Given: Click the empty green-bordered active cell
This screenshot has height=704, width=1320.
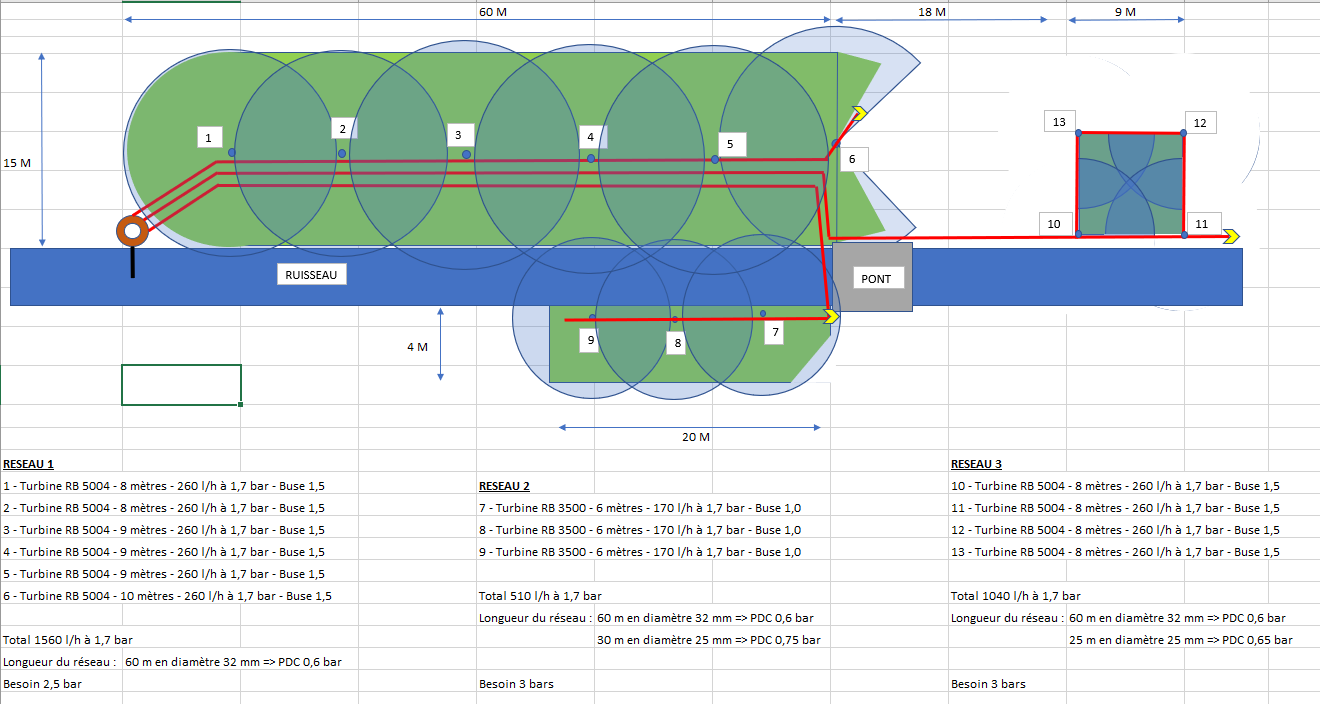Looking at the screenshot, I should point(181,385).
